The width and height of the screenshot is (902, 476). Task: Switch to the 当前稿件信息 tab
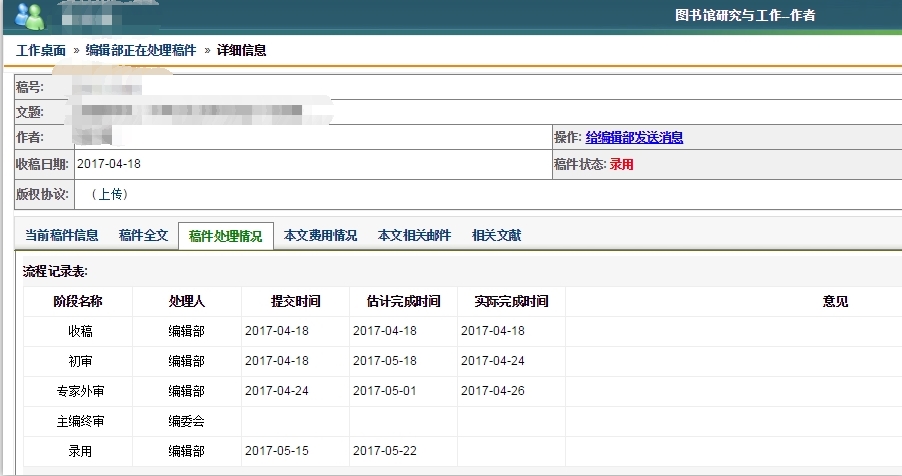(62, 236)
